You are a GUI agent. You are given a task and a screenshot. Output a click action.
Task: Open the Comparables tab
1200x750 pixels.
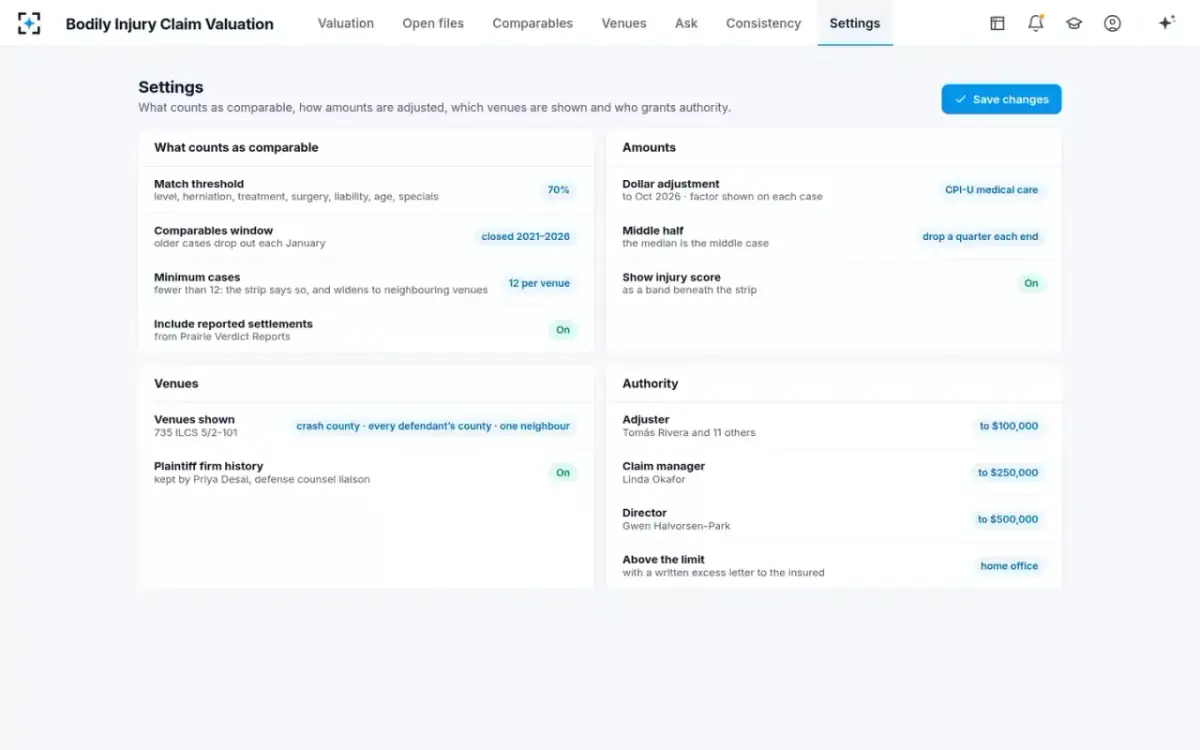533,23
